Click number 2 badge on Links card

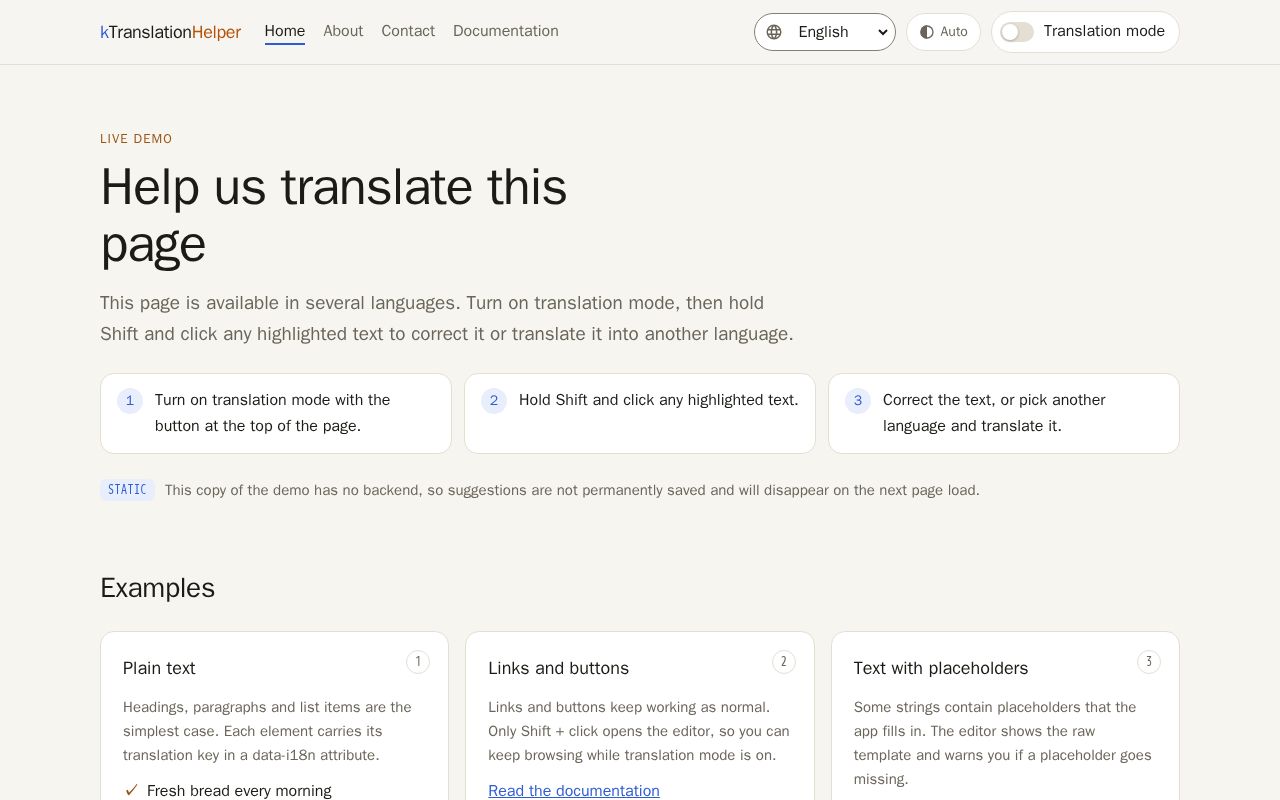(784, 662)
